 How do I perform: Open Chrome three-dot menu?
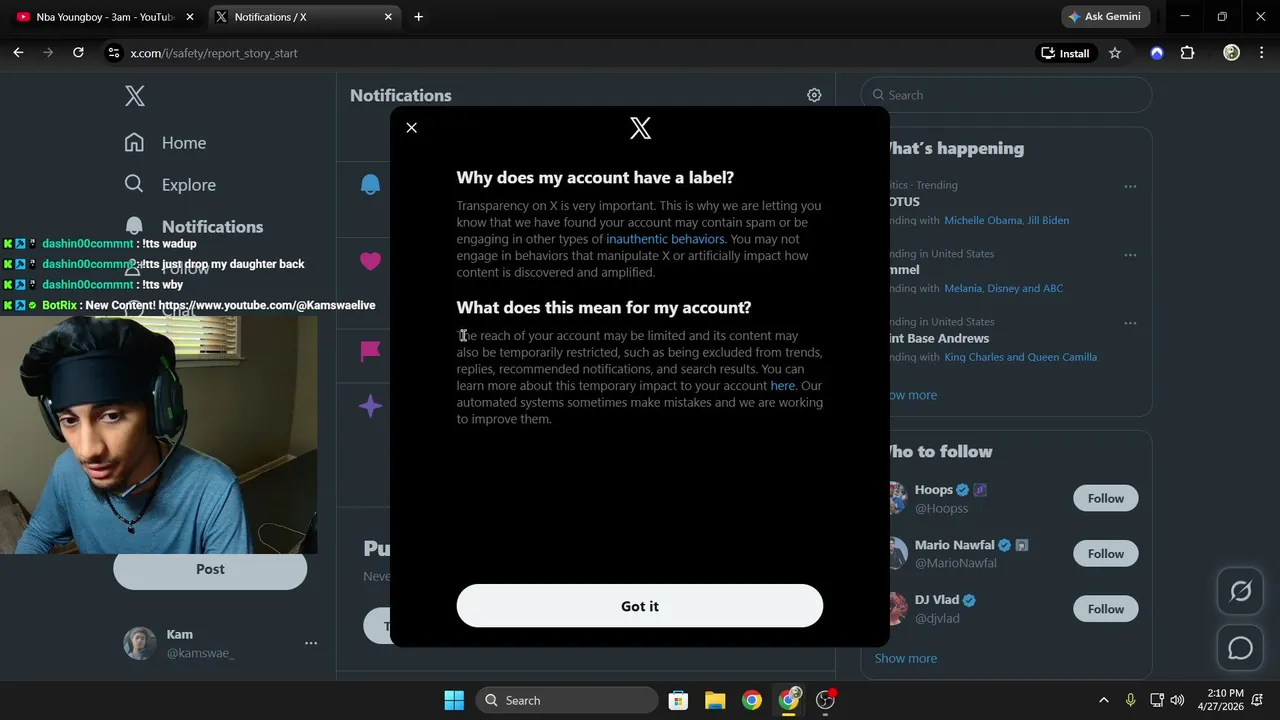(x=1261, y=53)
